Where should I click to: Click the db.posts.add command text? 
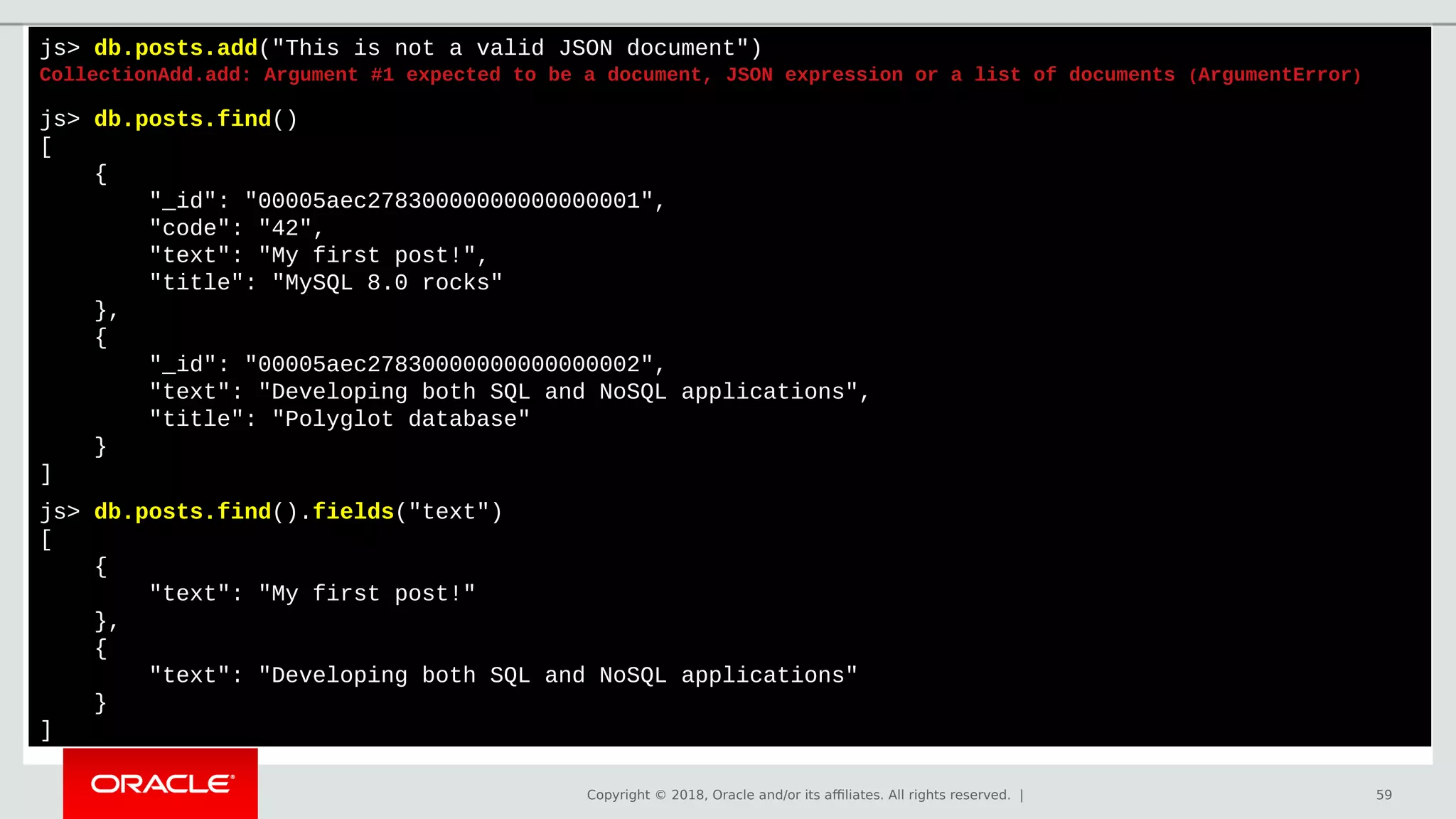175,48
